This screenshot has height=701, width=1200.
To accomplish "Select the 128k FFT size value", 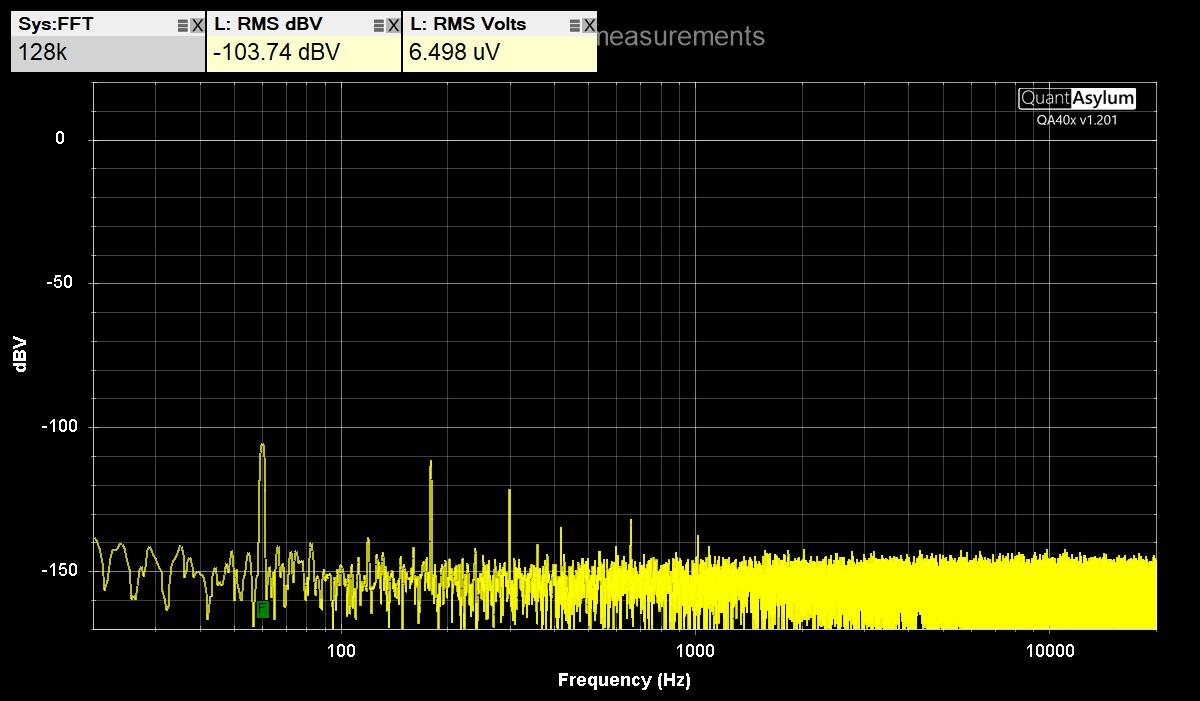I will 43,53.
